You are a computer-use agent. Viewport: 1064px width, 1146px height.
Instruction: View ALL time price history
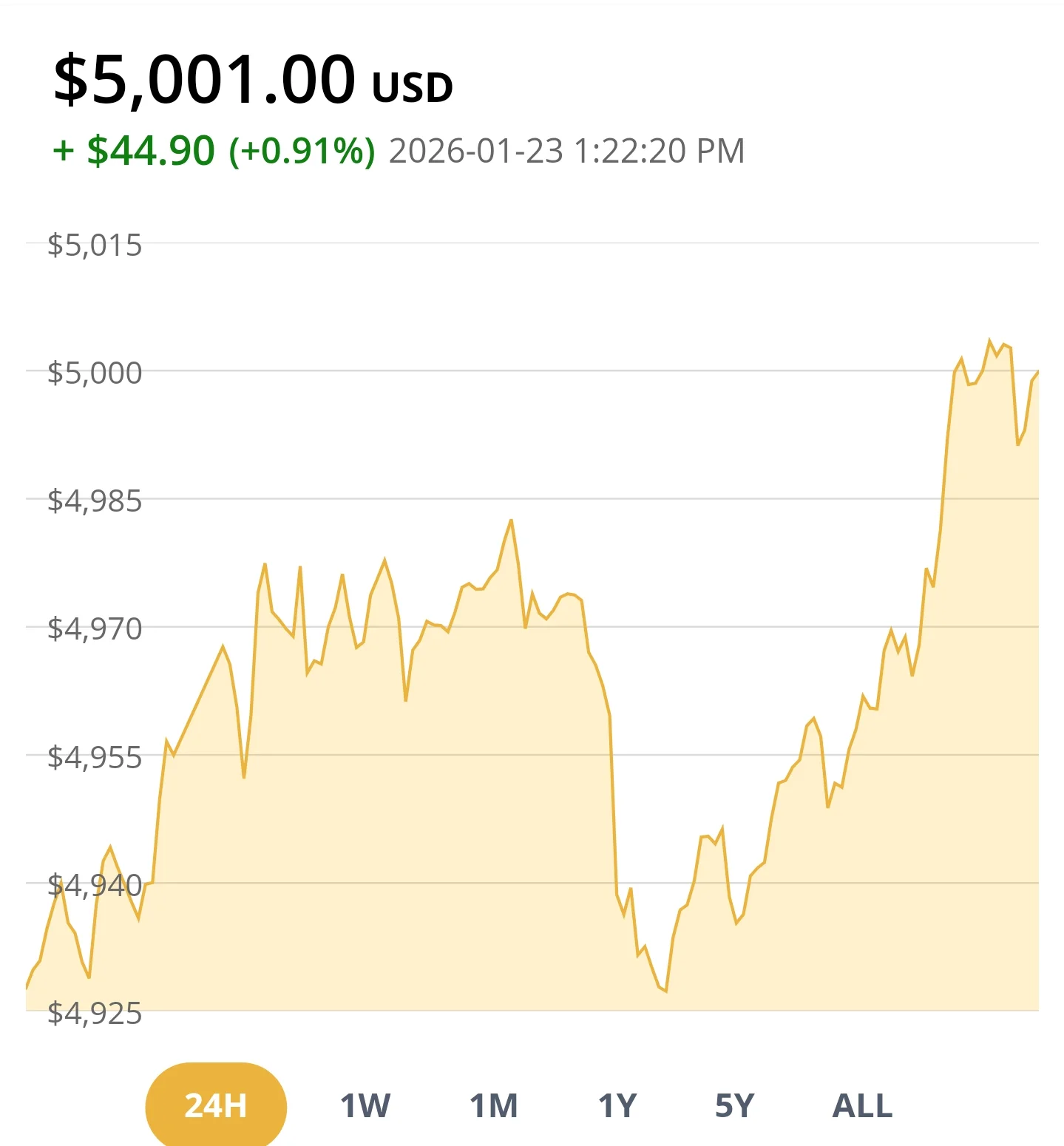coord(862,1106)
